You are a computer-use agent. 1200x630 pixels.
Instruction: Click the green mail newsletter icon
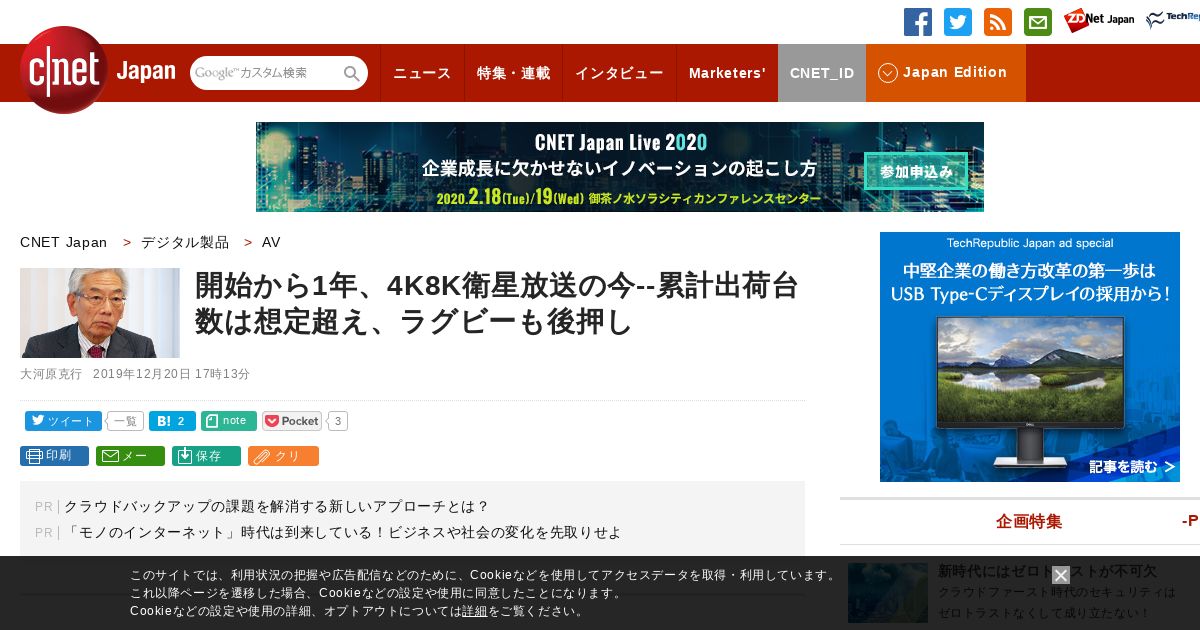tap(1038, 22)
